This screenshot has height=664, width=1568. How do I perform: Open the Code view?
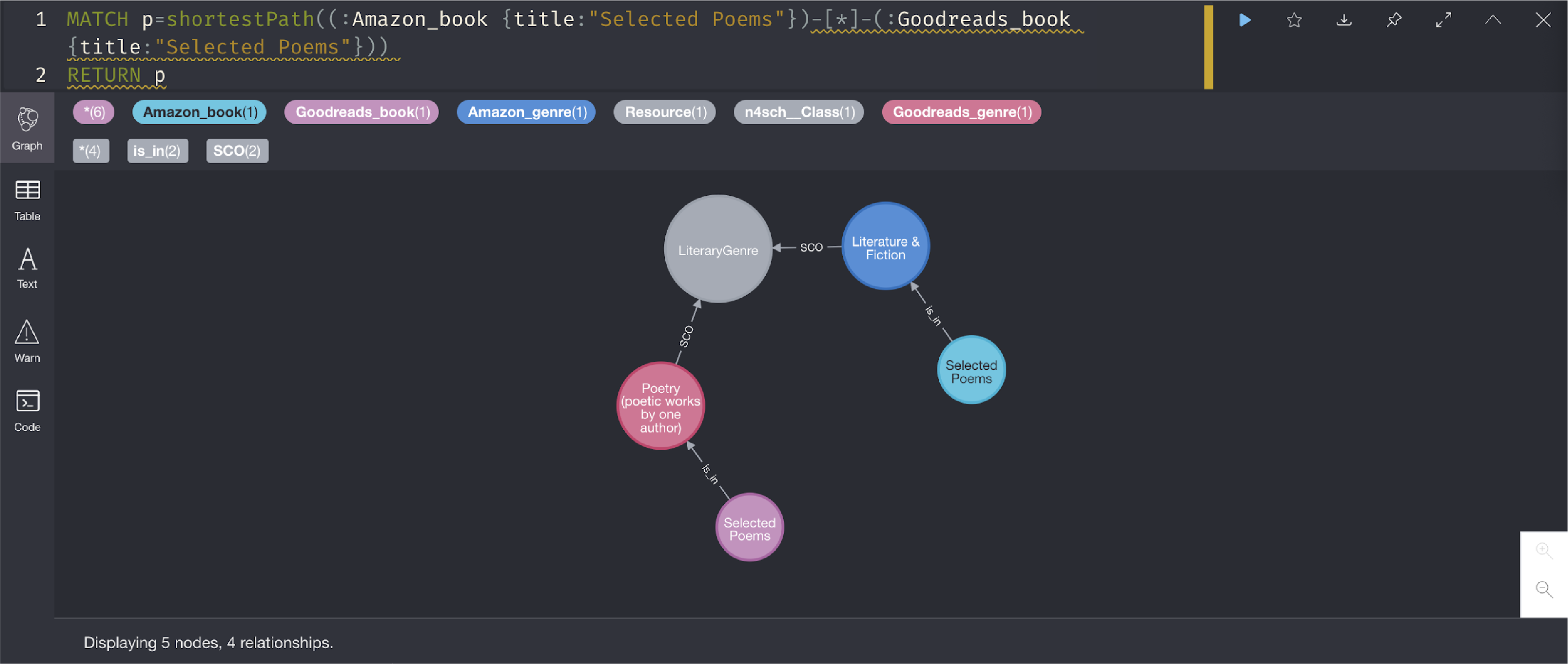click(27, 411)
